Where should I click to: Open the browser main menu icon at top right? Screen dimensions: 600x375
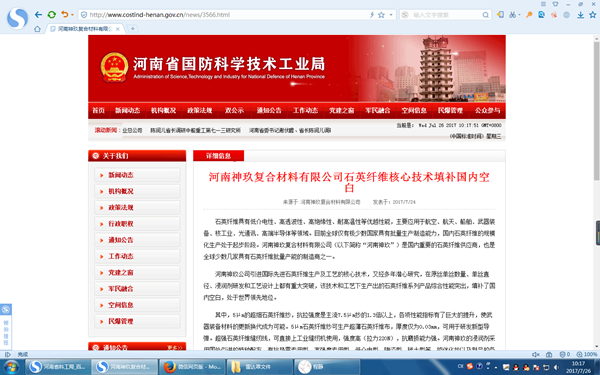point(543,4)
